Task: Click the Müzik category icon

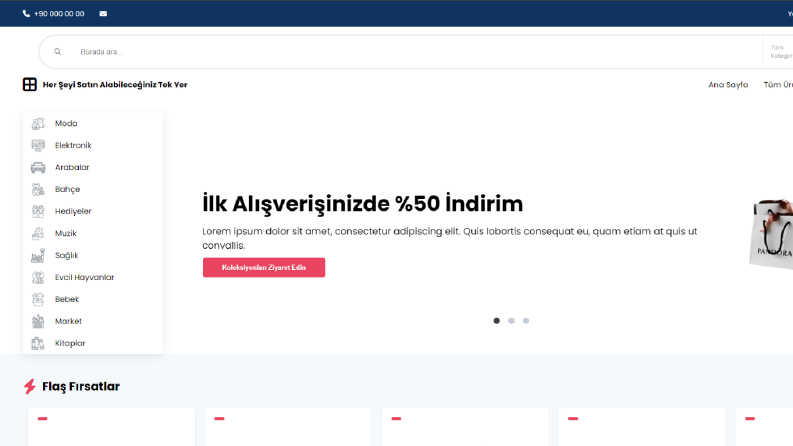Action: coord(38,233)
